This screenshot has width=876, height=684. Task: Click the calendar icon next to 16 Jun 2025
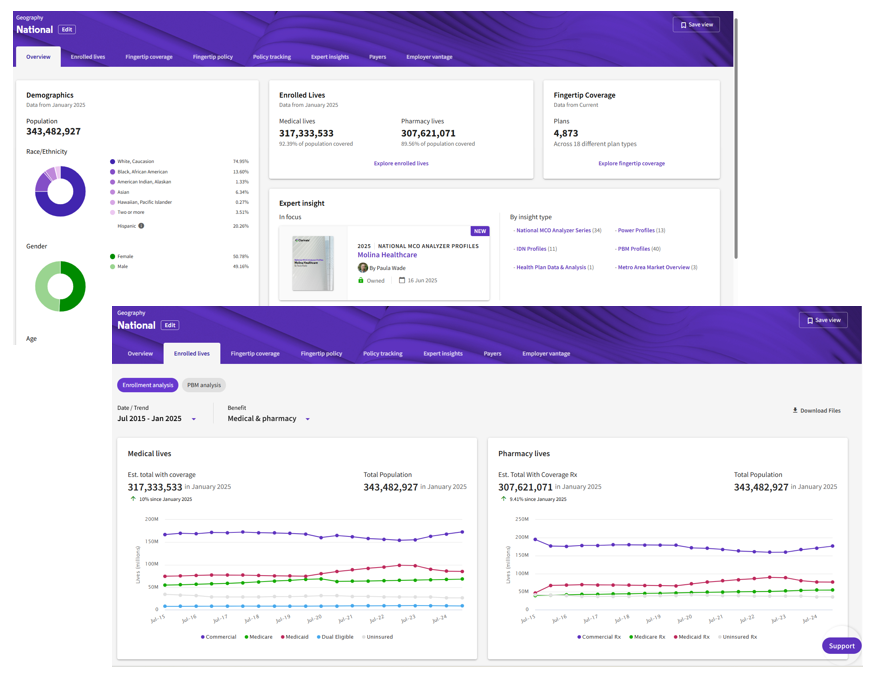coord(402,281)
